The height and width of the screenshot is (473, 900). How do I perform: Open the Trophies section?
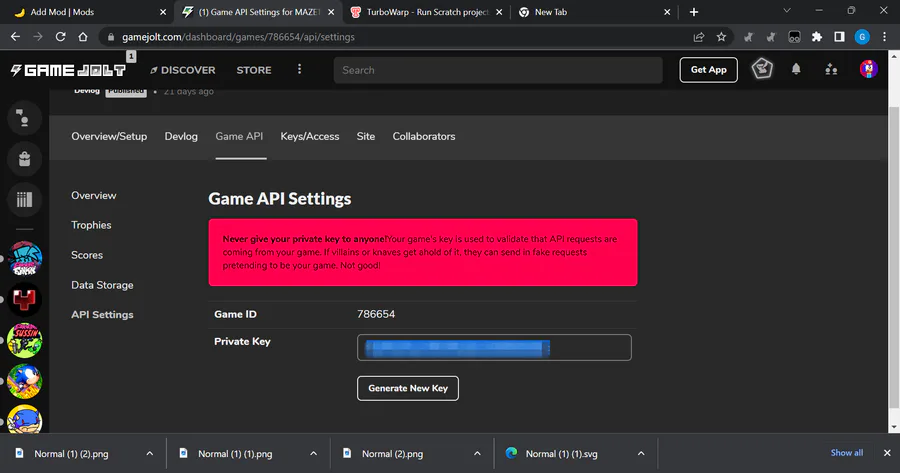click(91, 225)
